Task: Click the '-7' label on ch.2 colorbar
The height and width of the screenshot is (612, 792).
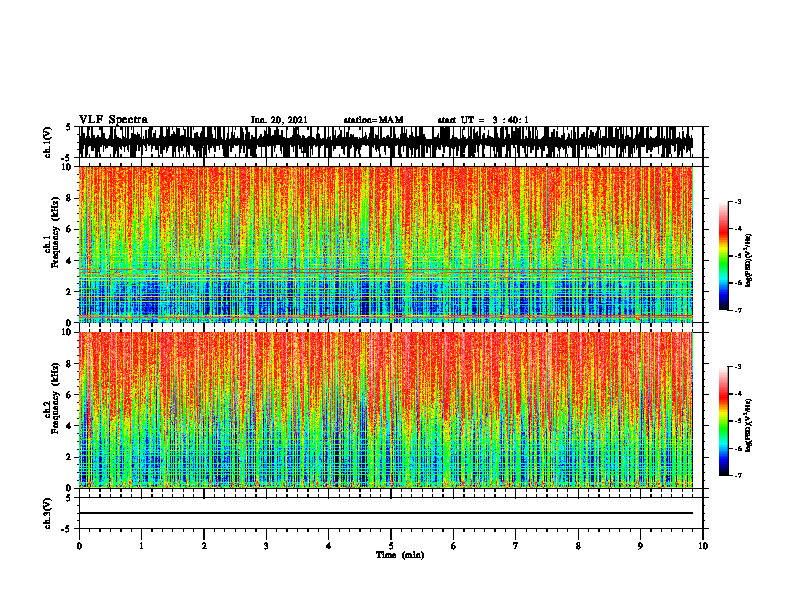Action: tap(737, 475)
